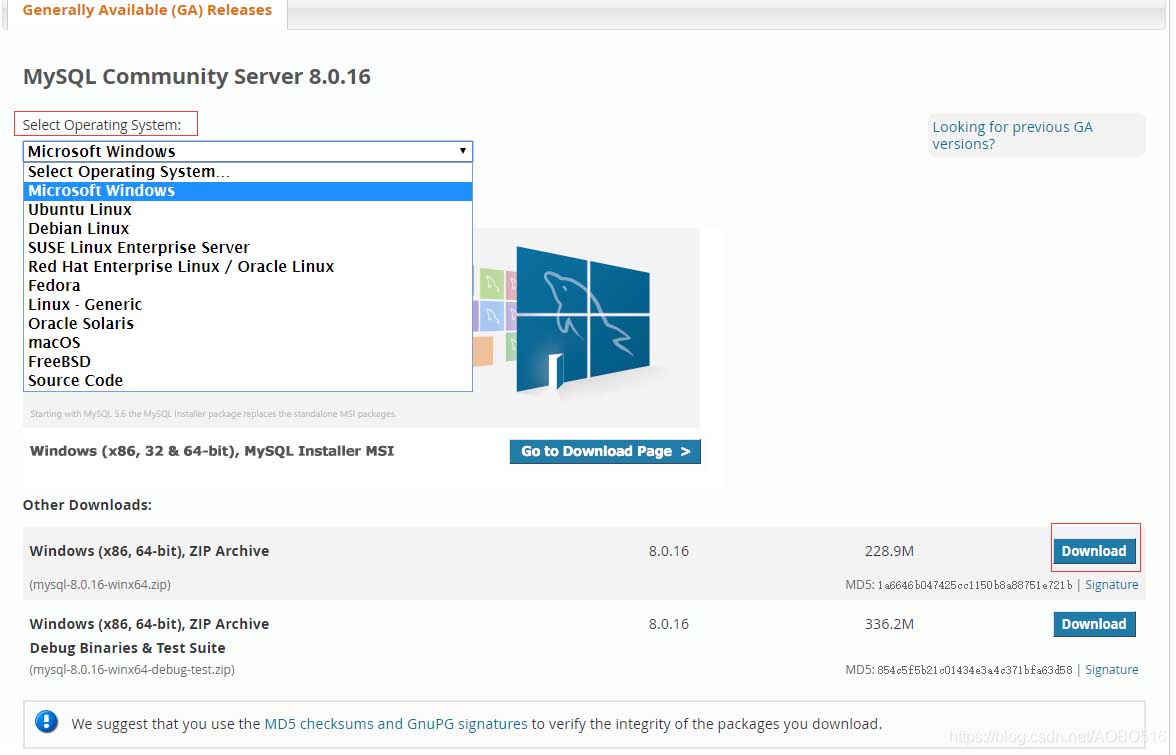1176x755 pixels.
Task: Click the Go to Download Page button
Action: tap(604, 451)
